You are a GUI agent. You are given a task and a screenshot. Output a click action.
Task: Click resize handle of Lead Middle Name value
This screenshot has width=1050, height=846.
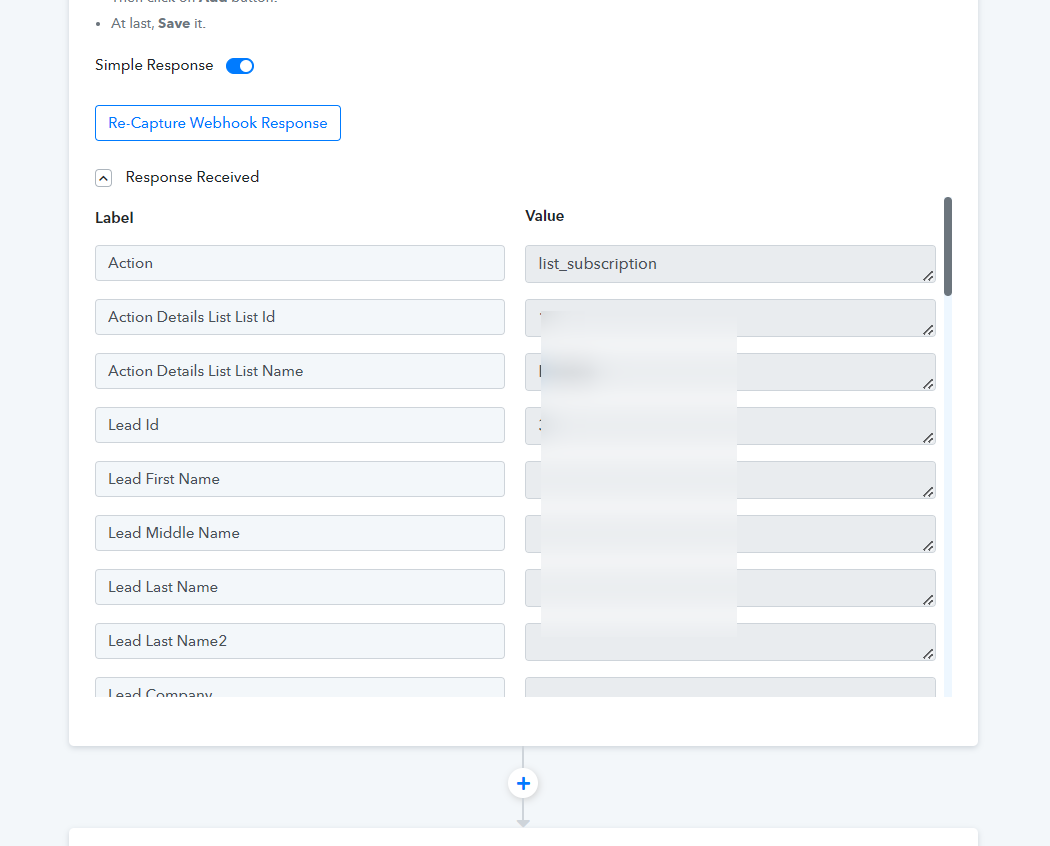pos(928,545)
